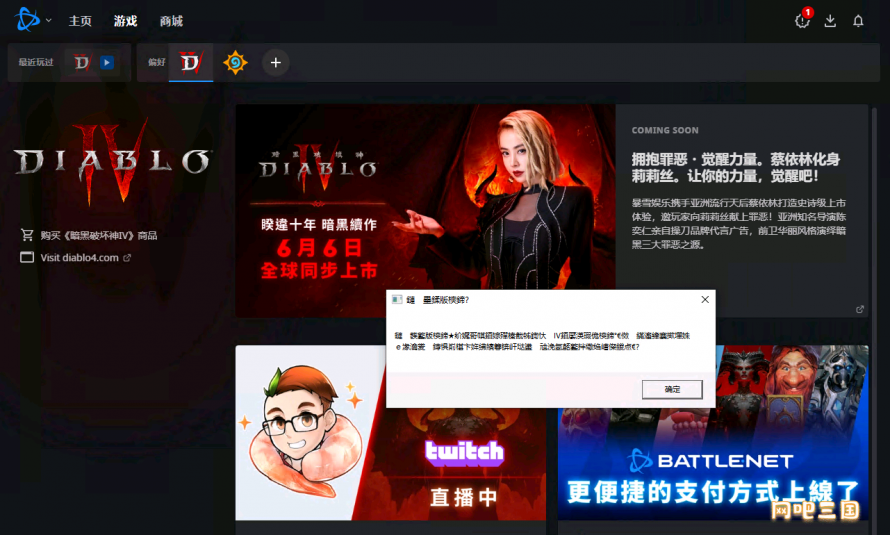The image size is (890, 535).
Task: Go to the 主页 tab
Action: (x=80, y=21)
